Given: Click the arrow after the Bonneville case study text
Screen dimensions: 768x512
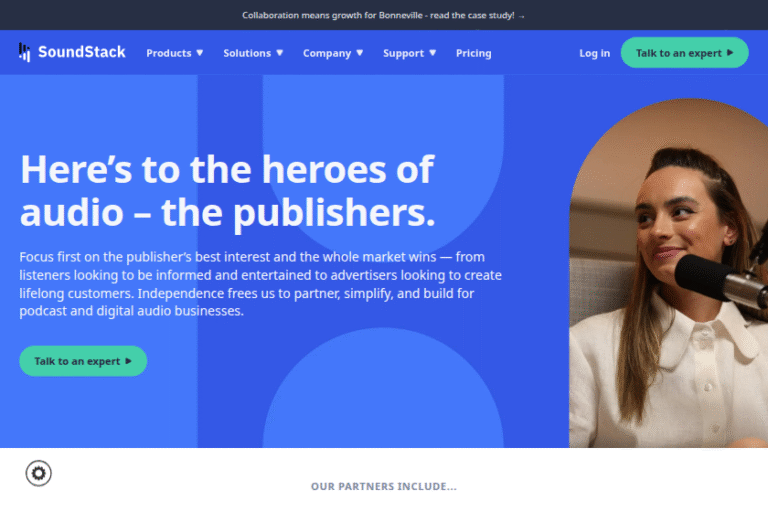Looking at the screenshot, I should [x=521, y=16].
